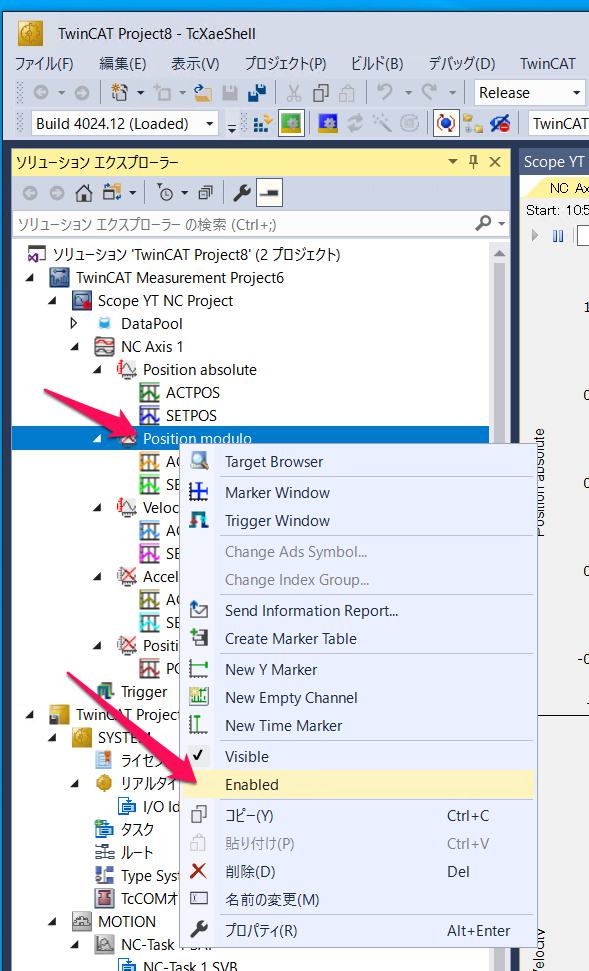Choose プロパティ(R) from context menu
Image resolution: width=589 pixels, height=971 pixels.
359,931
